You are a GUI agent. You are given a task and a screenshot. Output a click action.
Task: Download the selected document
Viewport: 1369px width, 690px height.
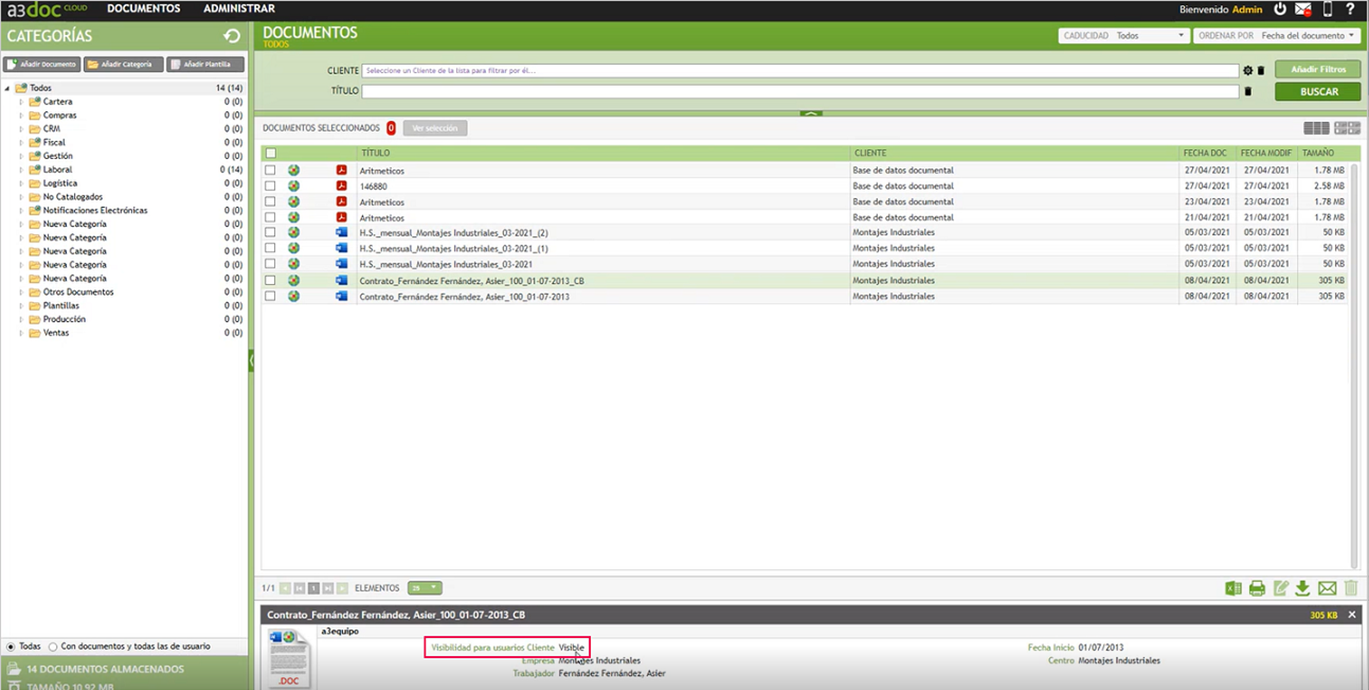click(1303, 589)
